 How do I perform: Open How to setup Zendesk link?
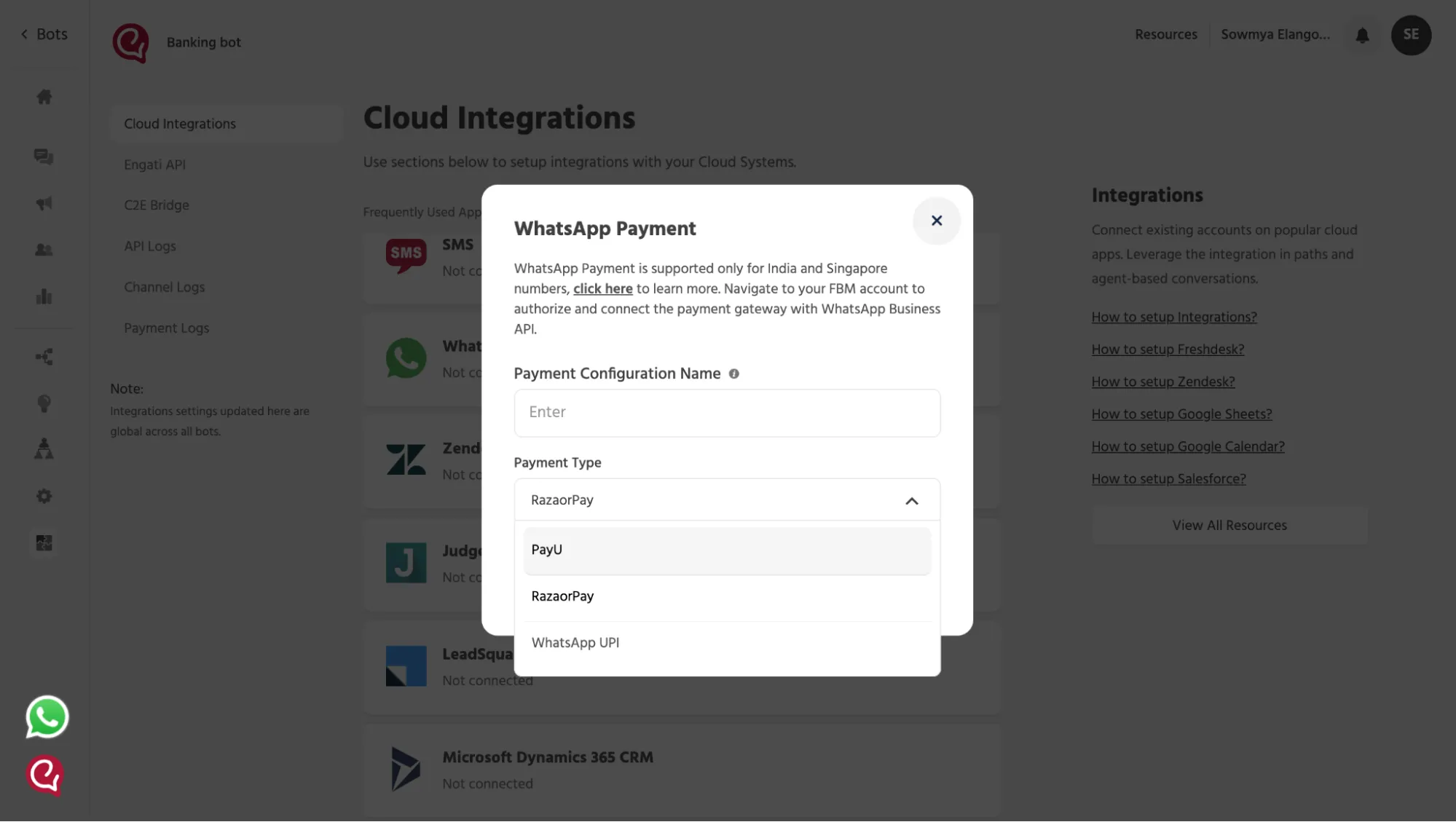[1163, 382]
